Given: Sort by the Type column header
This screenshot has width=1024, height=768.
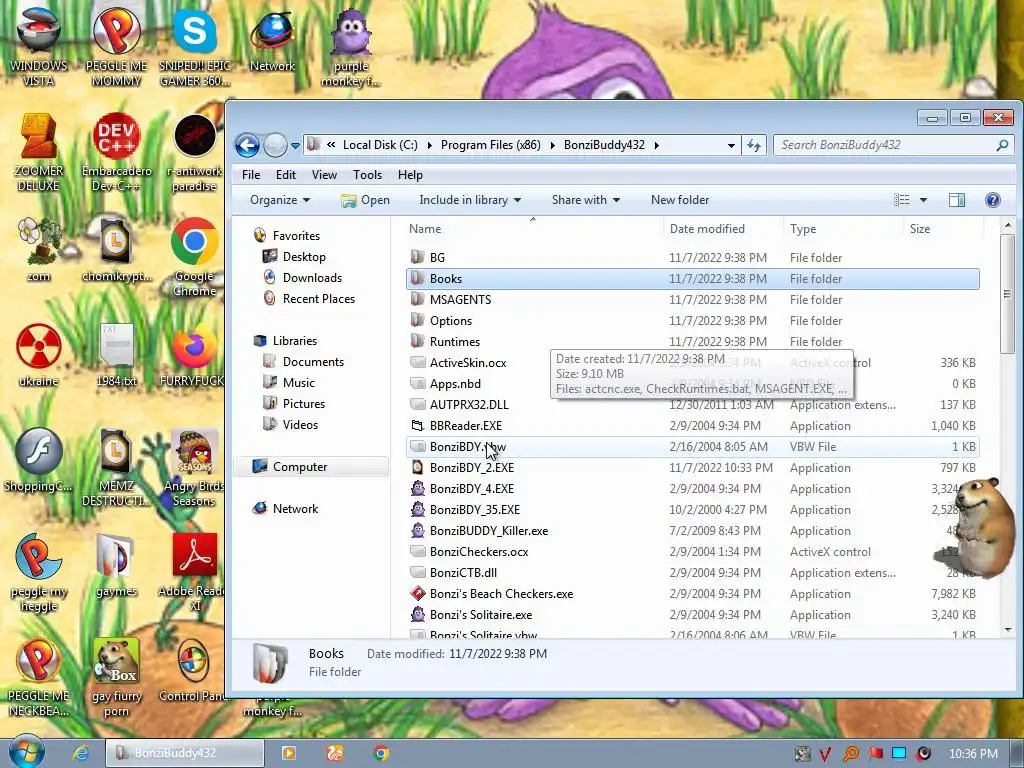Looking at the screenshot, I should click(x=843, y=229).
